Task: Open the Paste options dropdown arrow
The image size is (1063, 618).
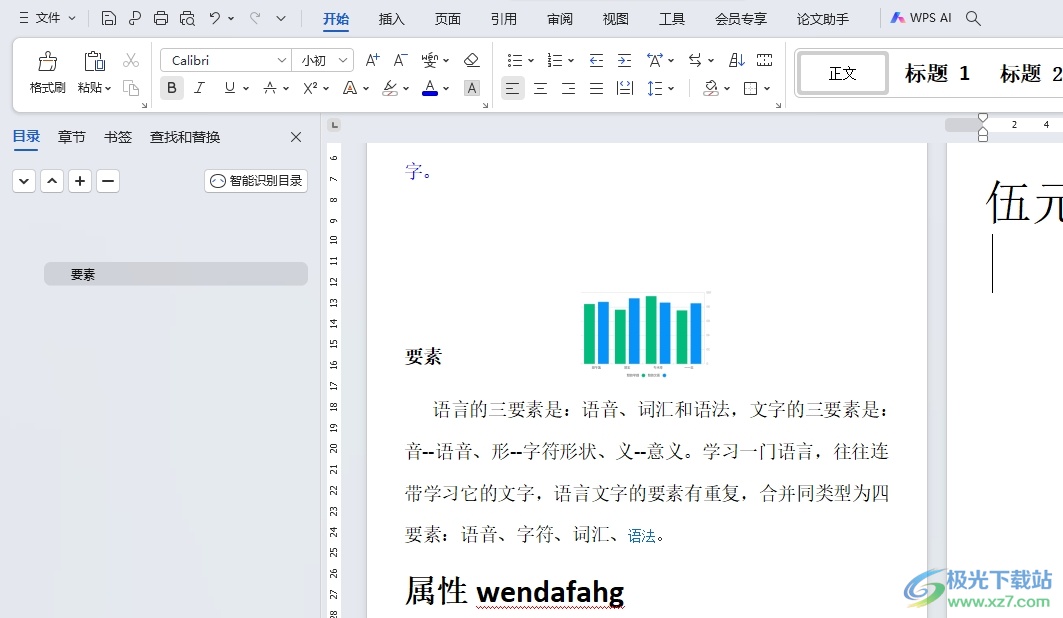Action: (108, 88)
